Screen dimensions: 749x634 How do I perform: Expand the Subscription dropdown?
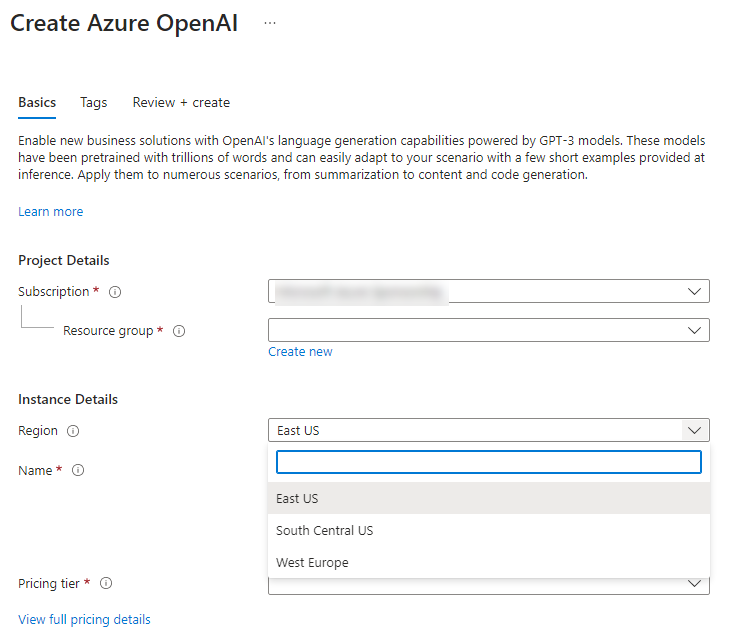[x=489, y=291]
